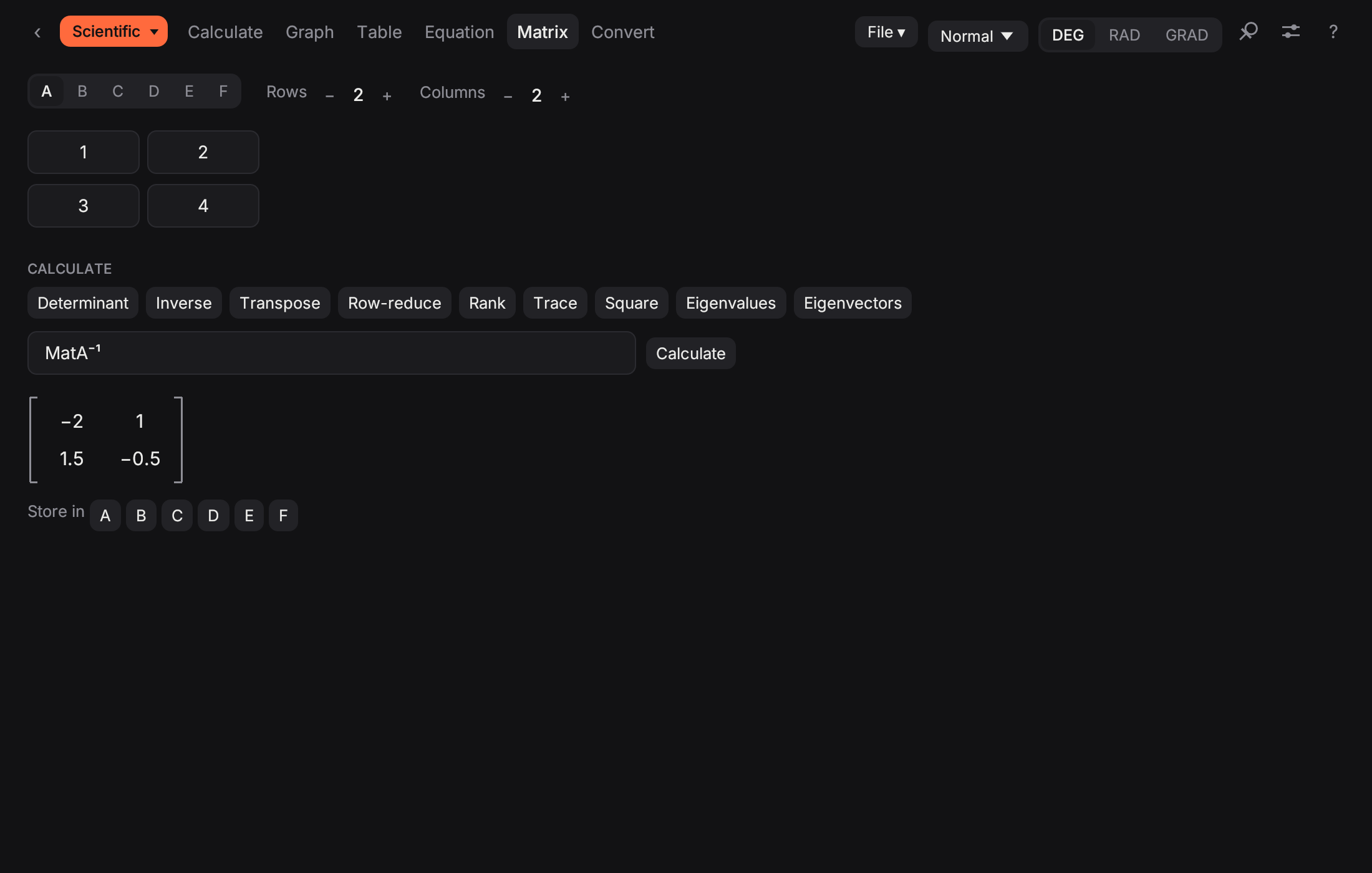Go to the Table tab

[x=379, y=32]
